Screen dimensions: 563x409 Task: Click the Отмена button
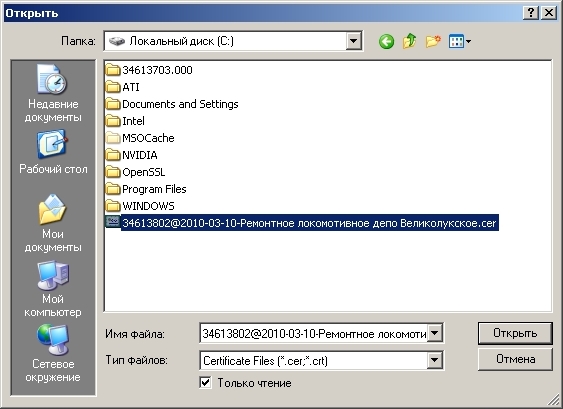tap(515, 359)
